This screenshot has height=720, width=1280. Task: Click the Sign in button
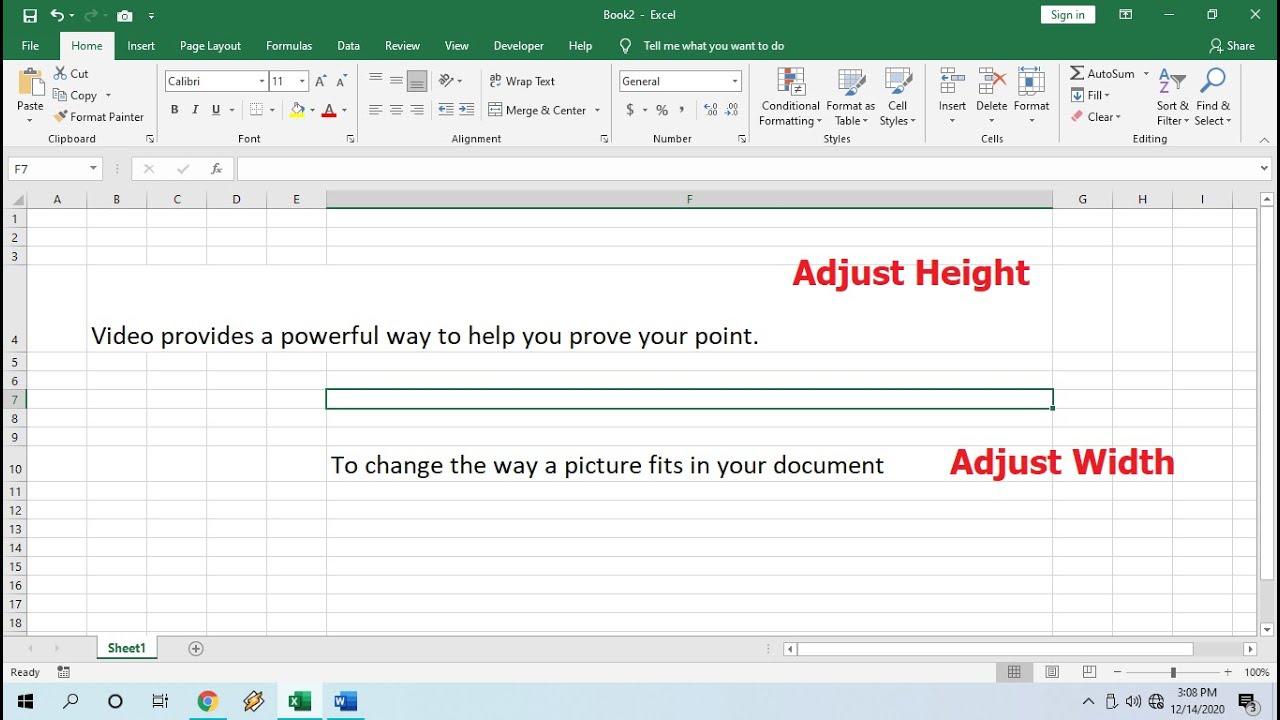[1067, 15]
